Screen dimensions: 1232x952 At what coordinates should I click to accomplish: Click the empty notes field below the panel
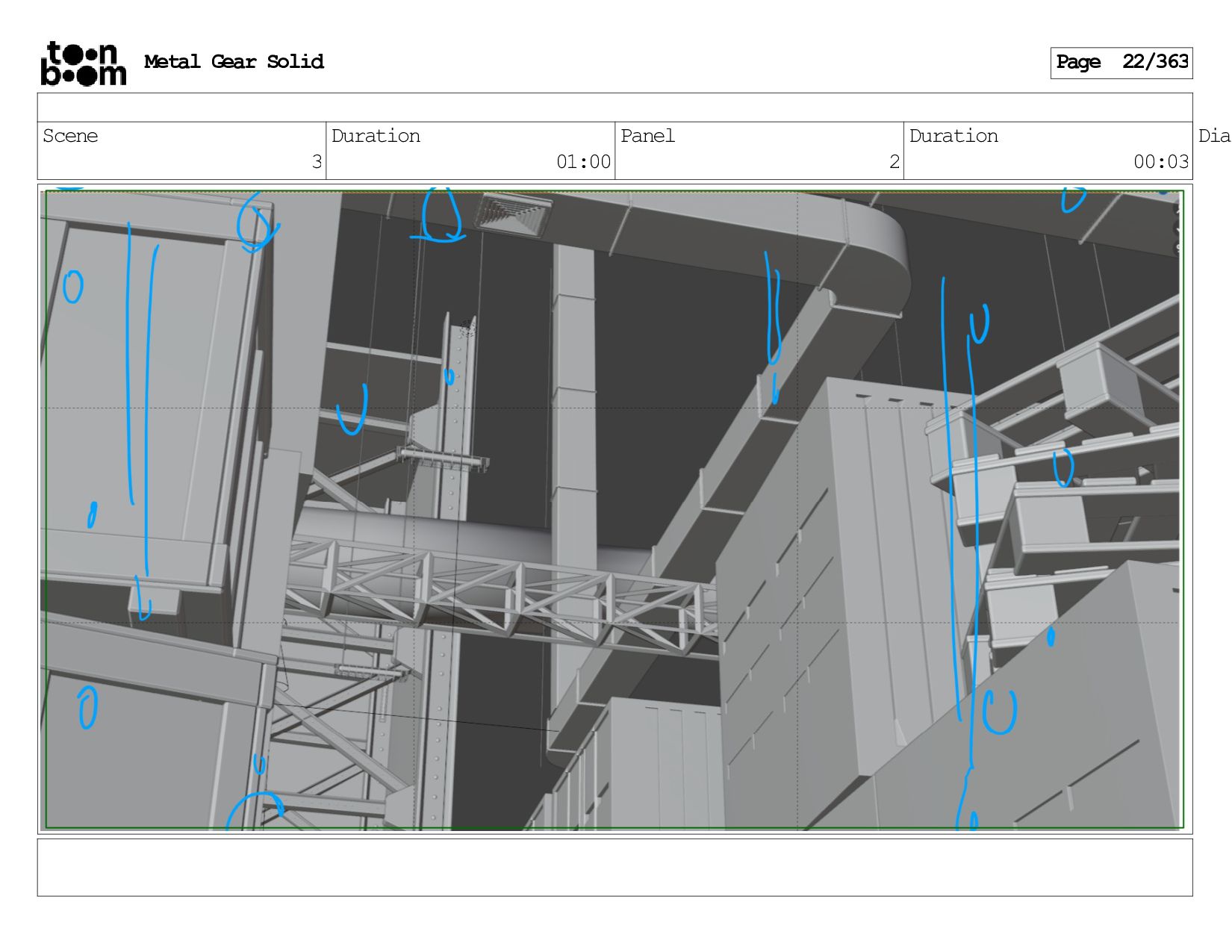(x=615, y=868)
